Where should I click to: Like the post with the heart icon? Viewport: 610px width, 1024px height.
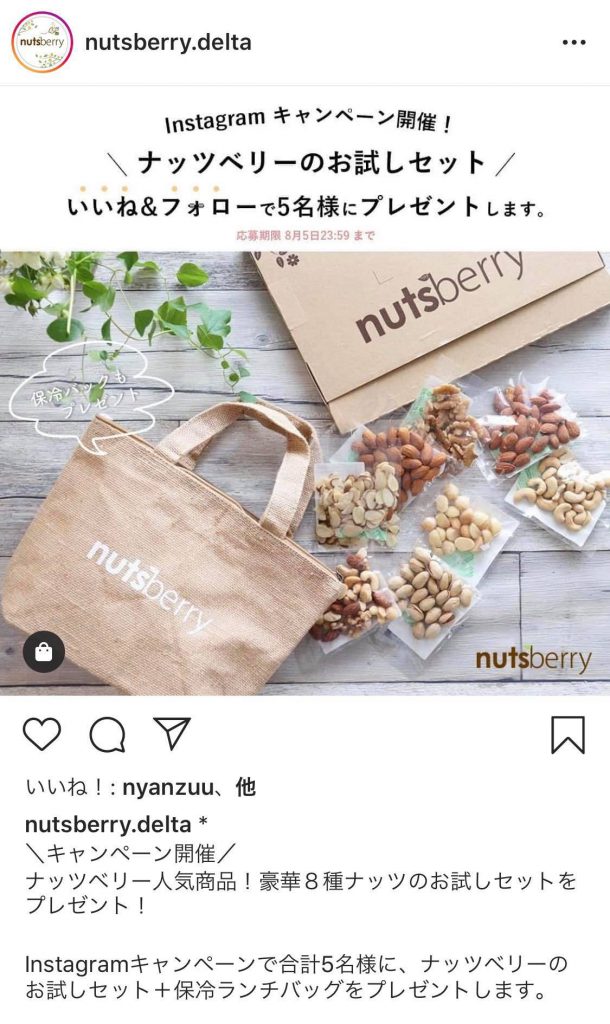click(42, 734)
